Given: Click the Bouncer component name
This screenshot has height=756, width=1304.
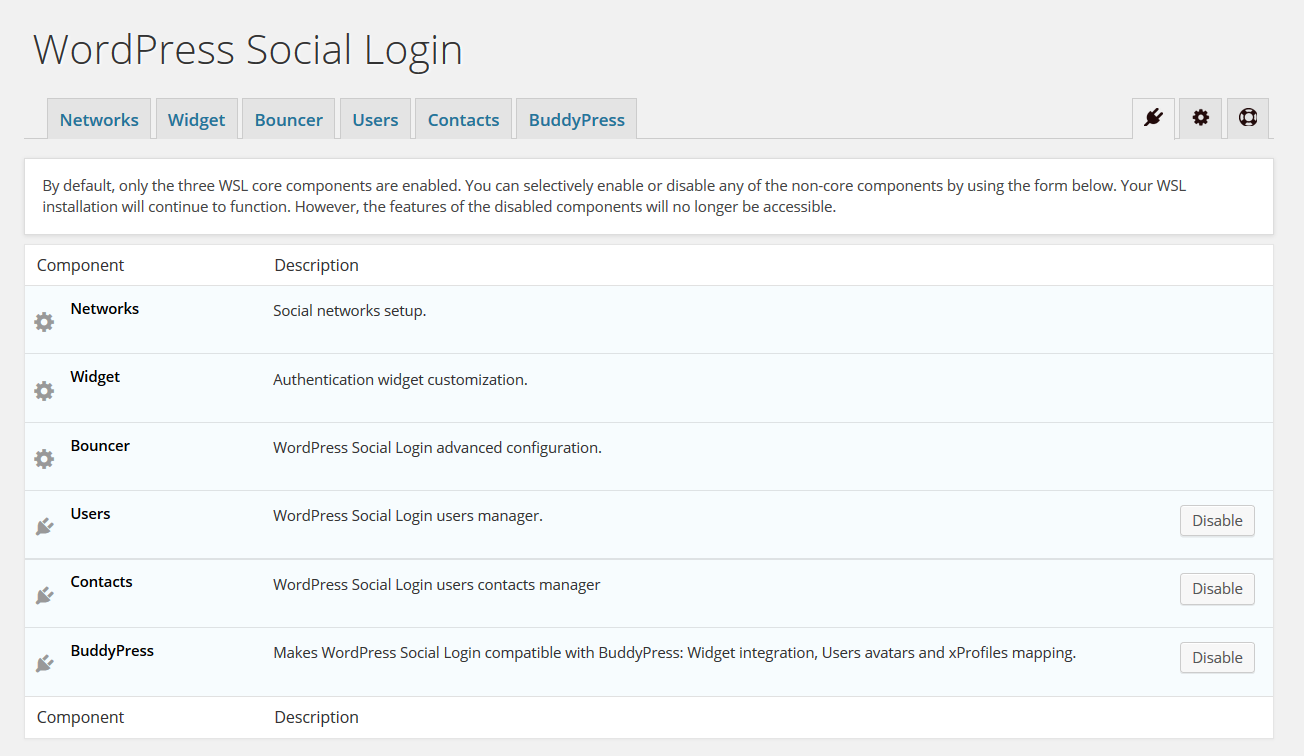Looking at the screenshot, I should coord(100,446).
